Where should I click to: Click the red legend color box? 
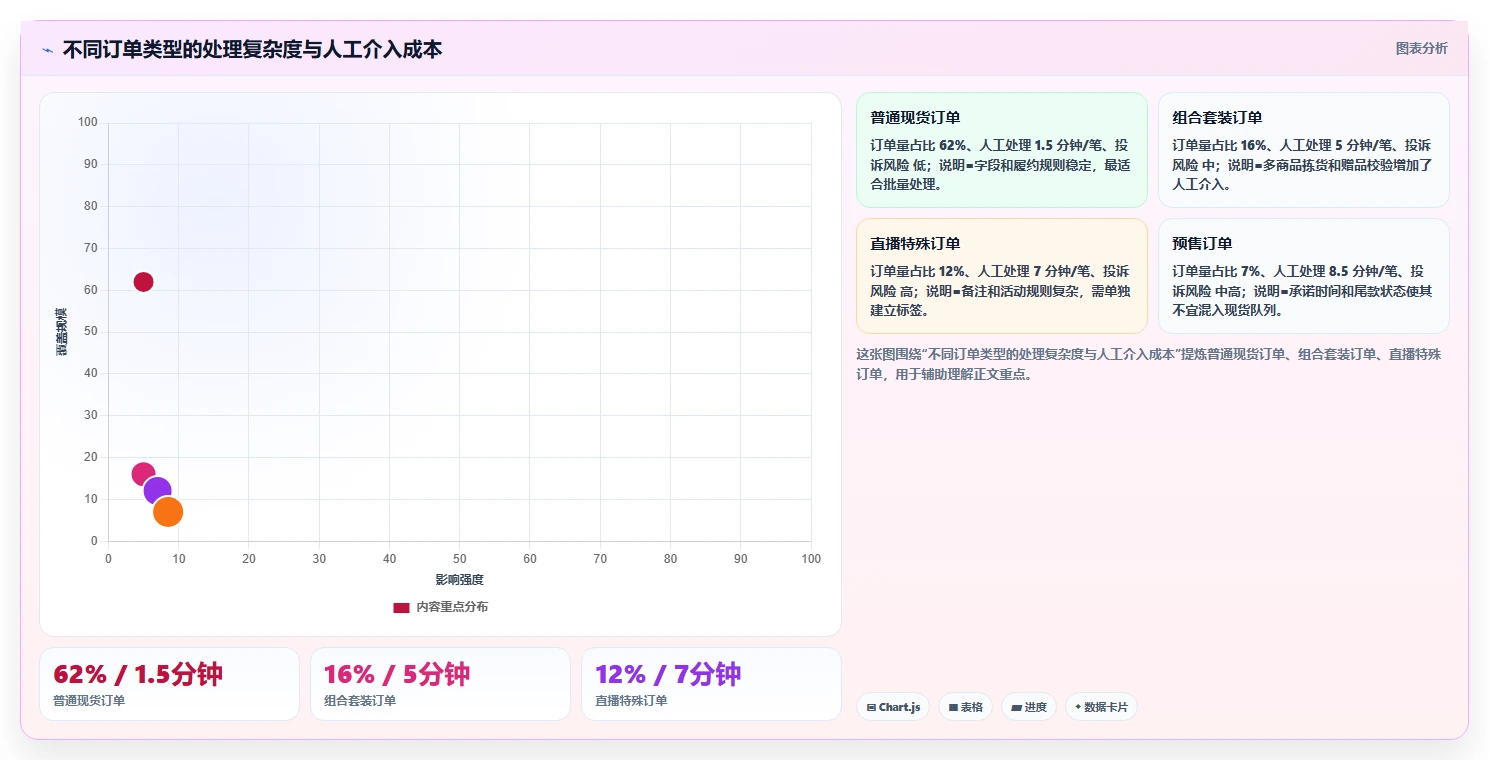click(x=401, y=607)
